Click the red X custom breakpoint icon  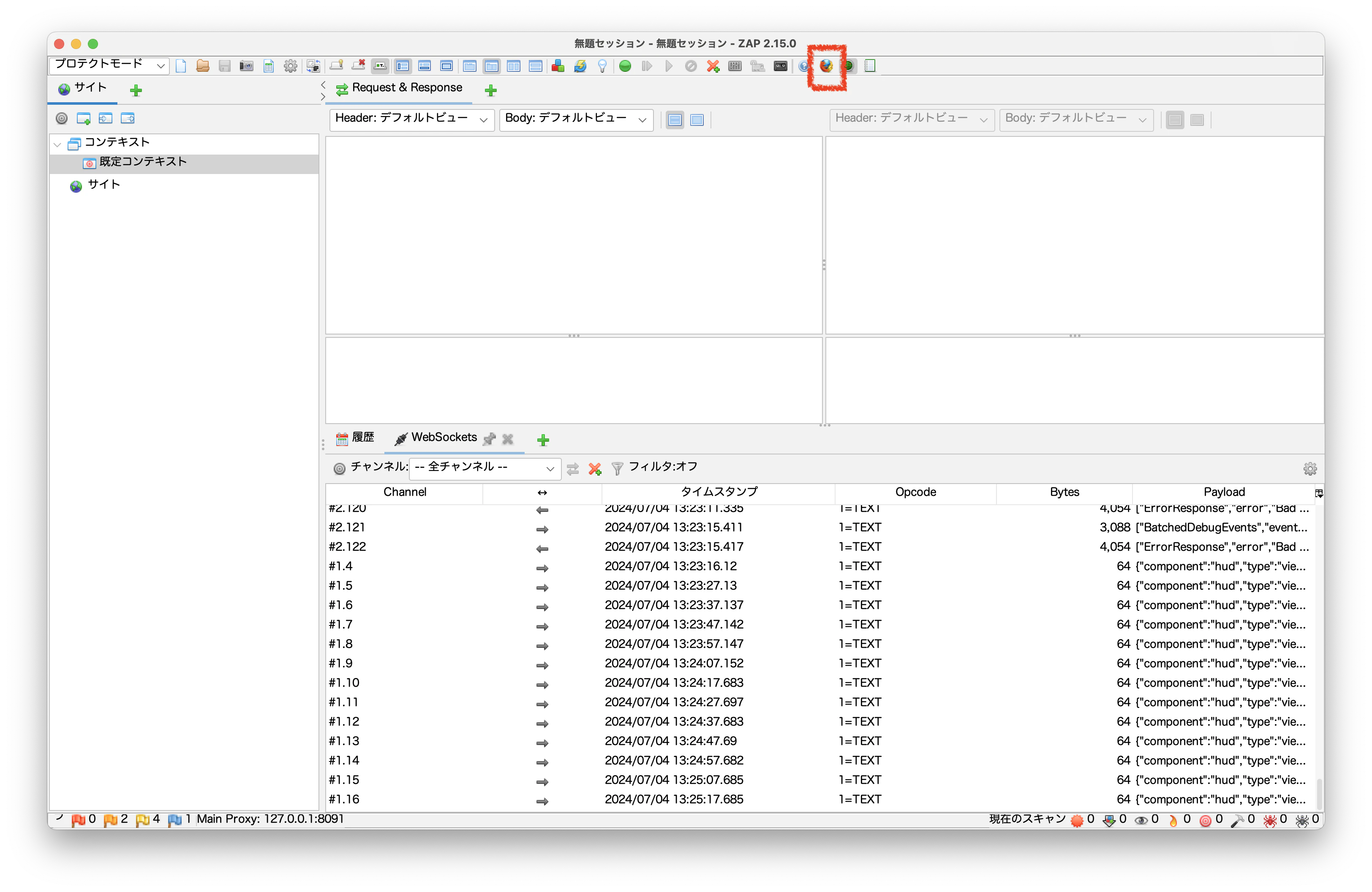click(713, 66)
